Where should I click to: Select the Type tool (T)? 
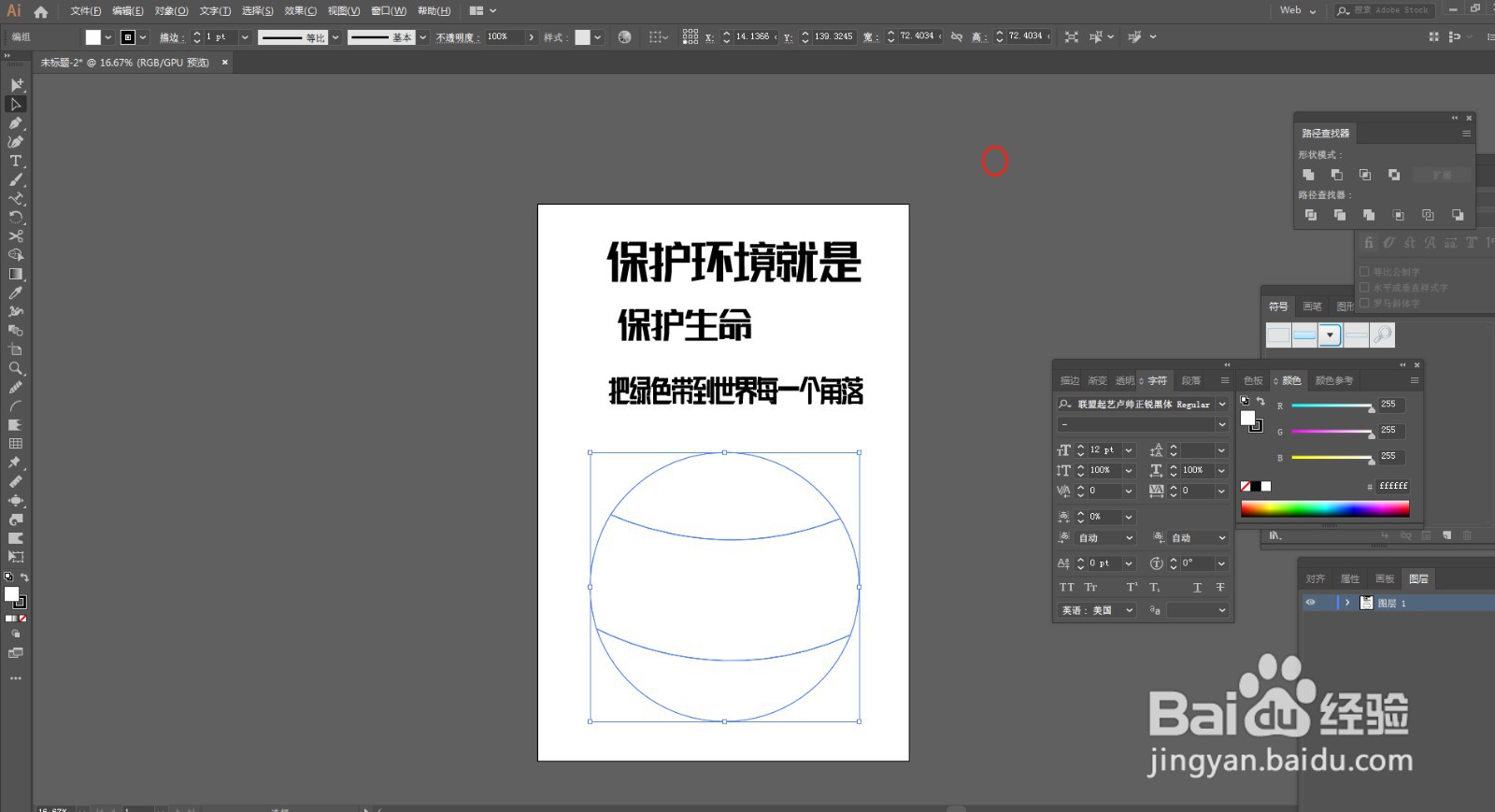pyautogui.click(x=16, y=161)
